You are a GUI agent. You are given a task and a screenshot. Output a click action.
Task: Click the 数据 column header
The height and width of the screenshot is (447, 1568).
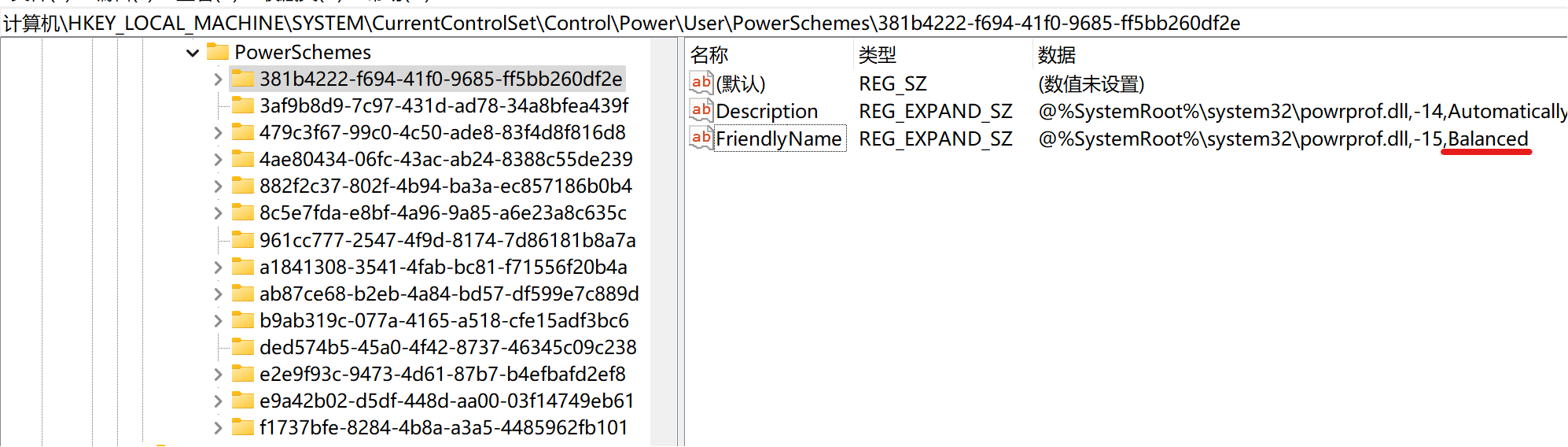click(x=1056, y=55)
